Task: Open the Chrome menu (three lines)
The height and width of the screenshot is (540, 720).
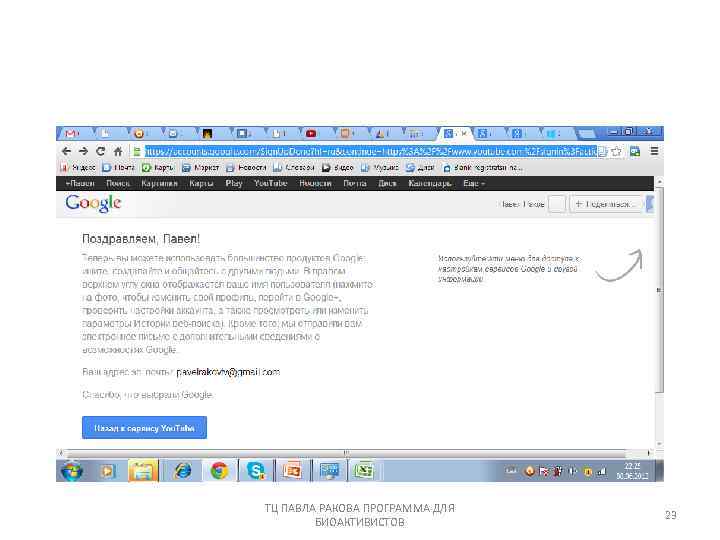Action: 654,151
